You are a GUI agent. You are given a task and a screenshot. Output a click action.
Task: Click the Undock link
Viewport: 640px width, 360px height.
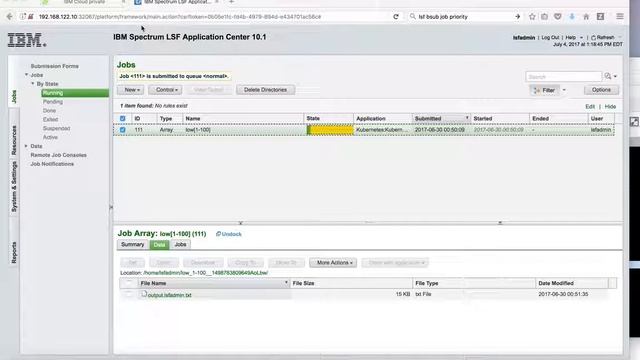[x=232, y=234]
